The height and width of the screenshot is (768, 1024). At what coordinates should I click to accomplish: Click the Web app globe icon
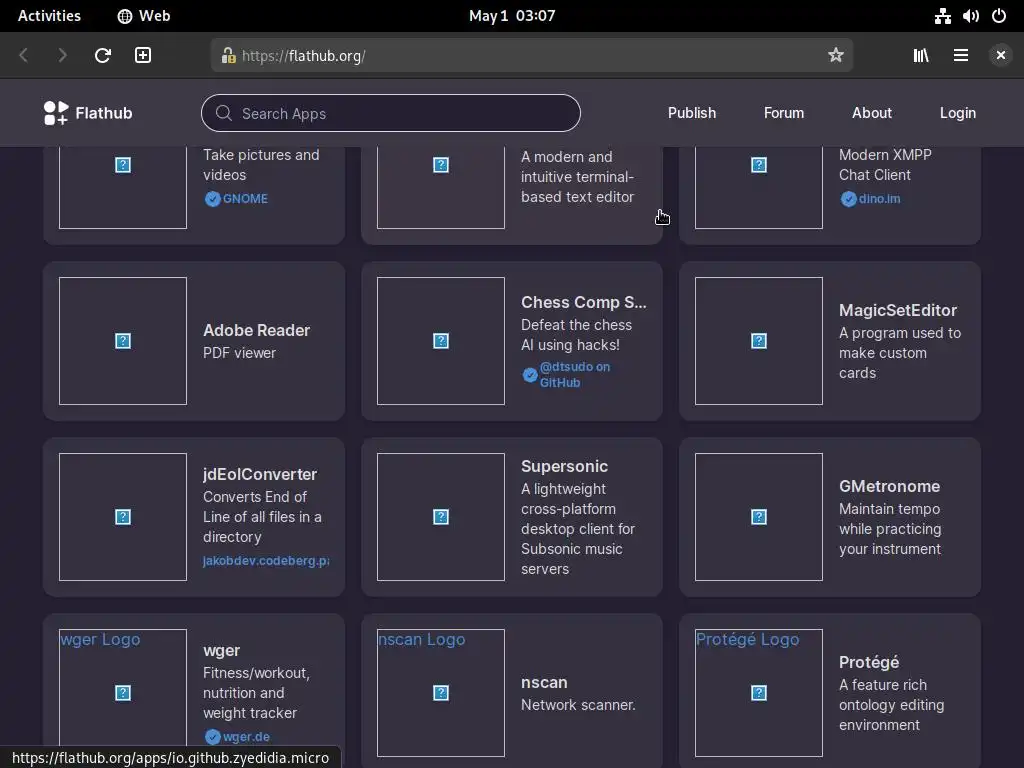click(124, 16)
